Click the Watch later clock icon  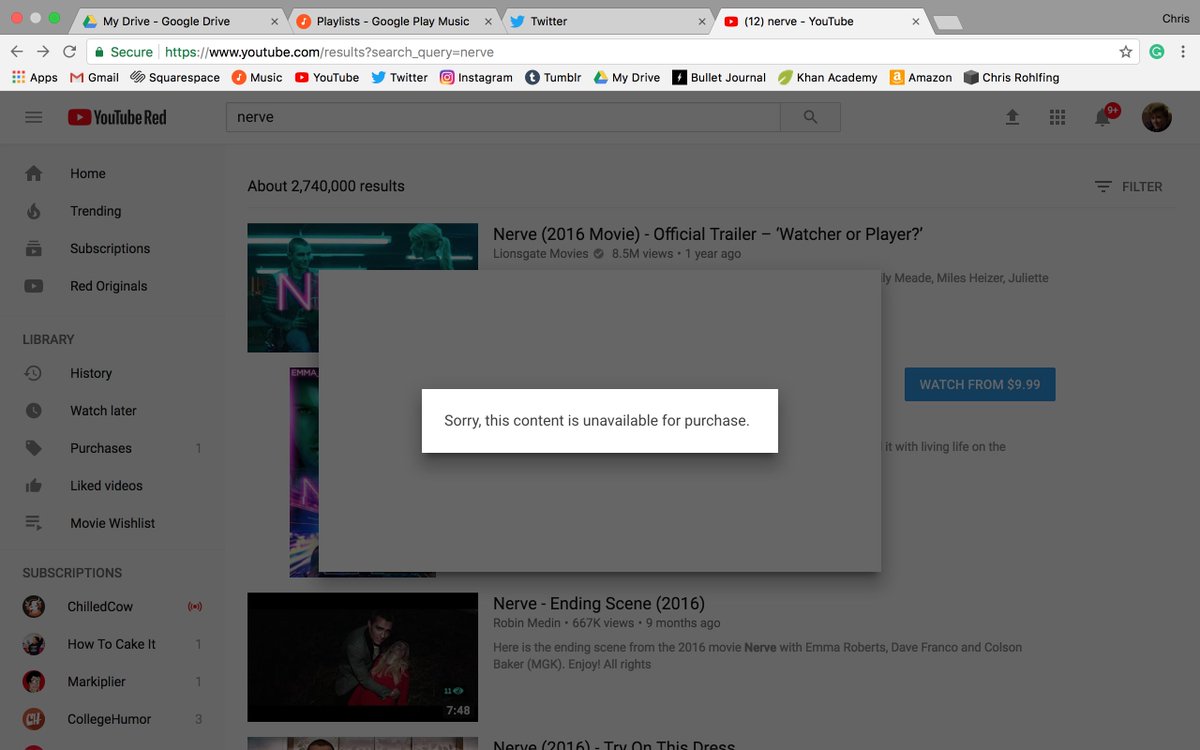pyautogui.click(x=34, y=410)
